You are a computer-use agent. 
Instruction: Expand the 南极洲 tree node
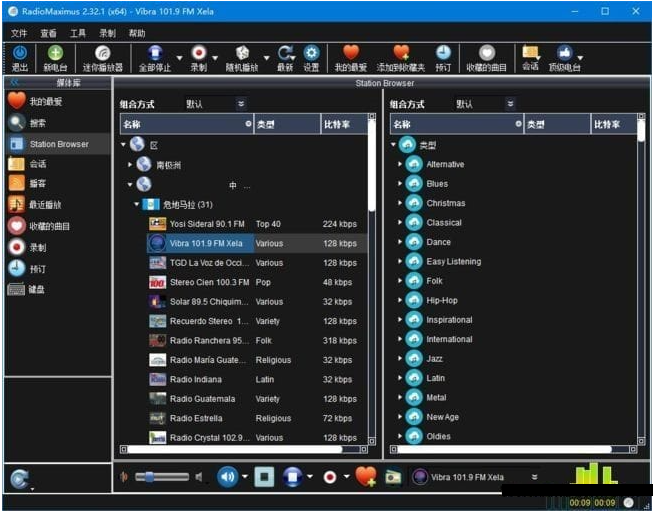pyautogui.click(x=130, y=165)
